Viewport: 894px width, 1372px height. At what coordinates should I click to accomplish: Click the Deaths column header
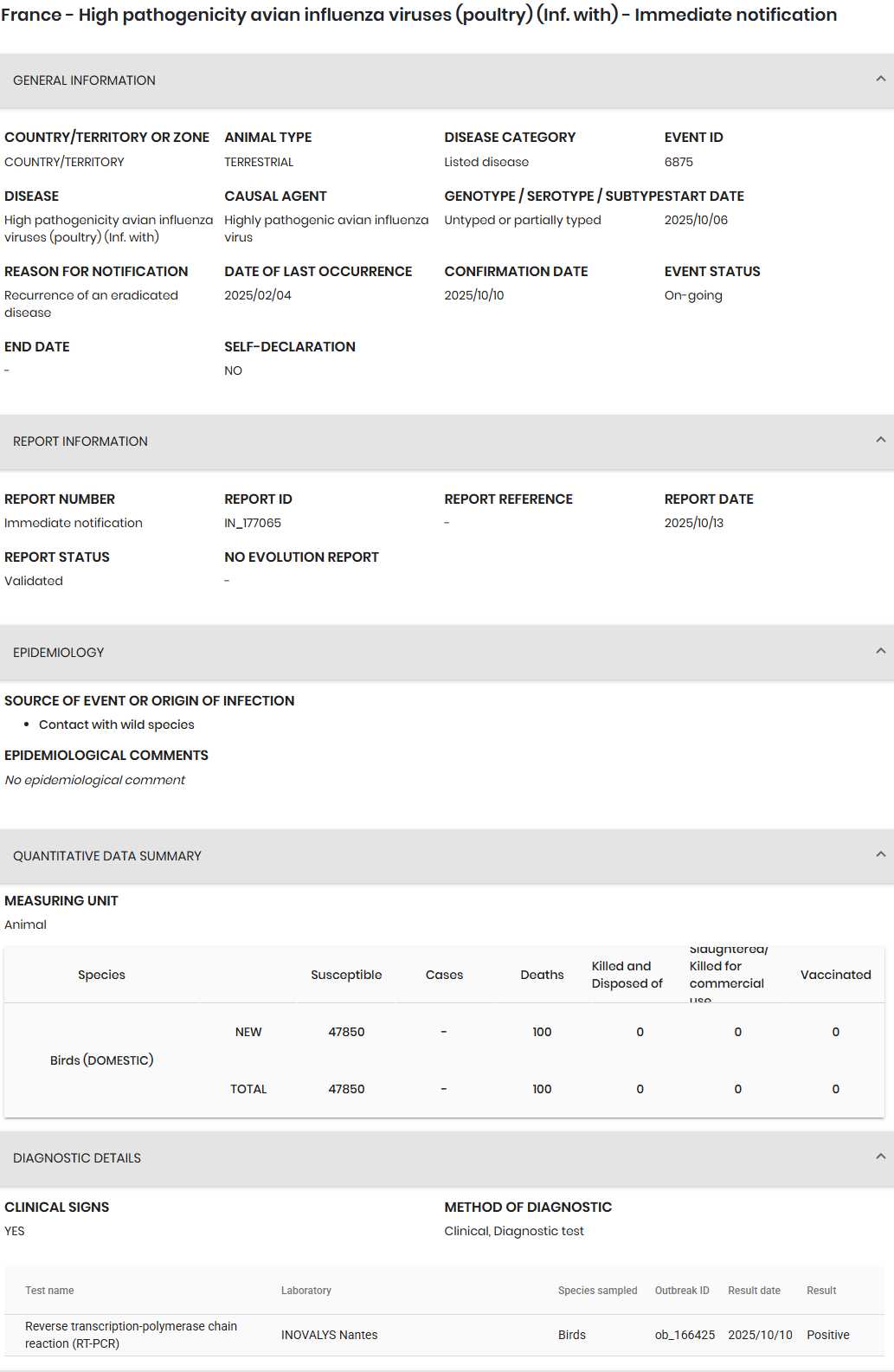(542, 975)
